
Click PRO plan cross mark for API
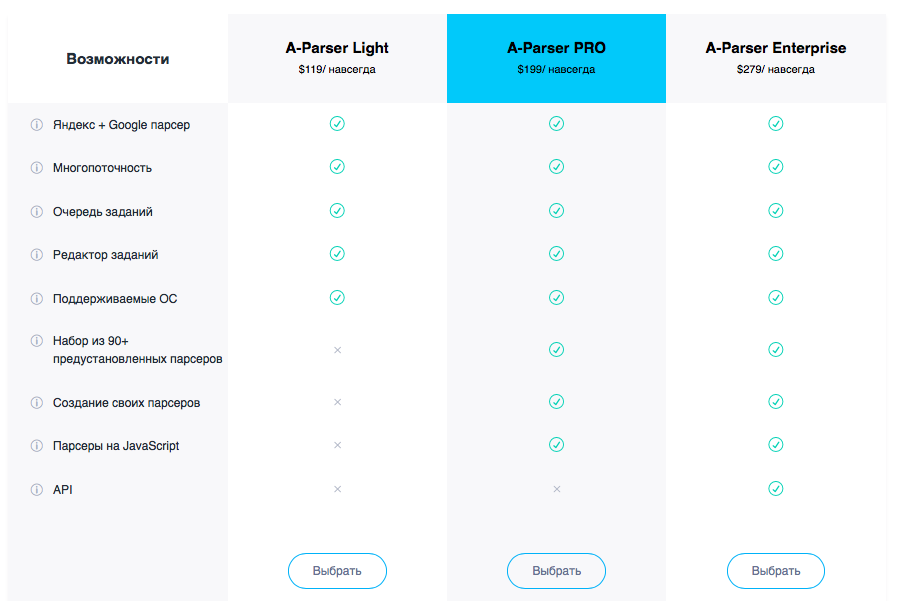pos(556,489)
